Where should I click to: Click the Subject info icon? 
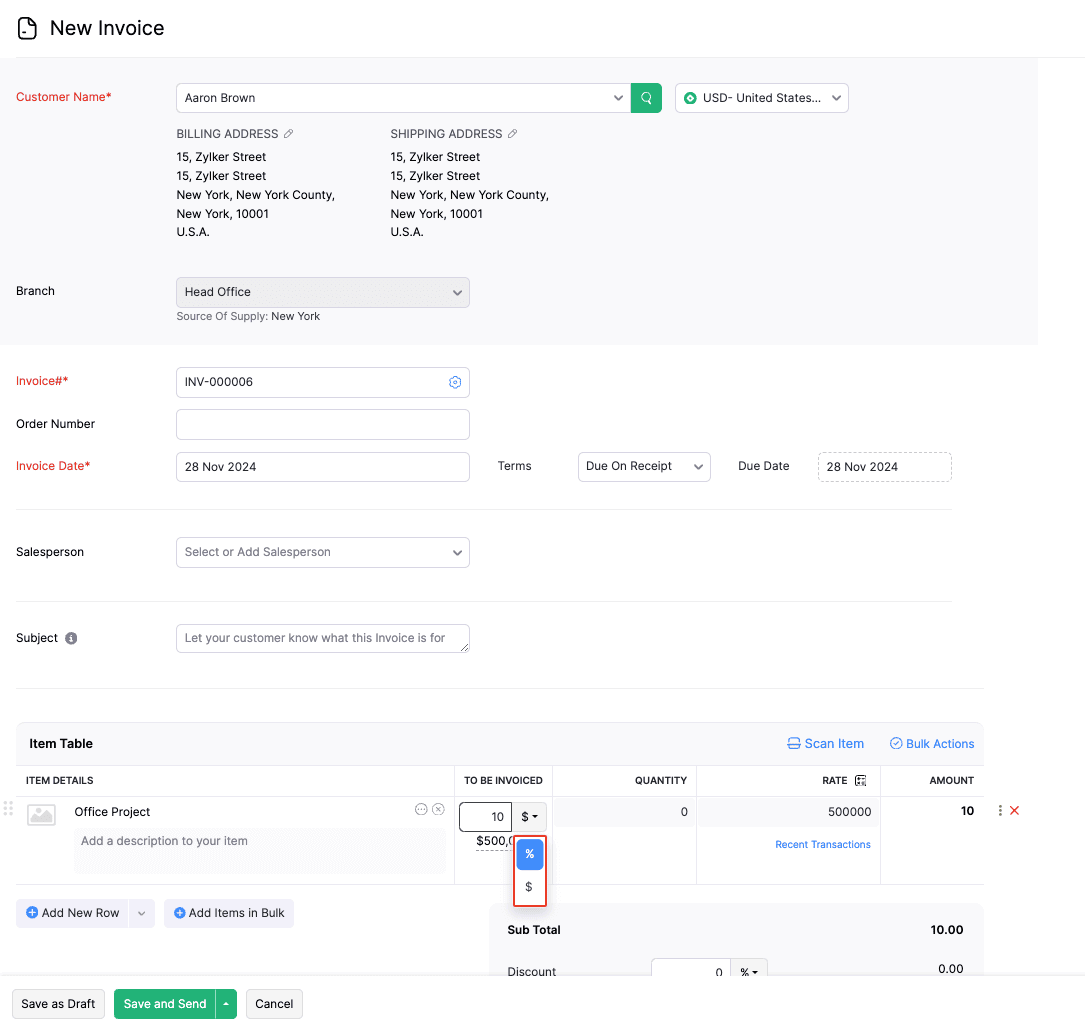point(71,638)
